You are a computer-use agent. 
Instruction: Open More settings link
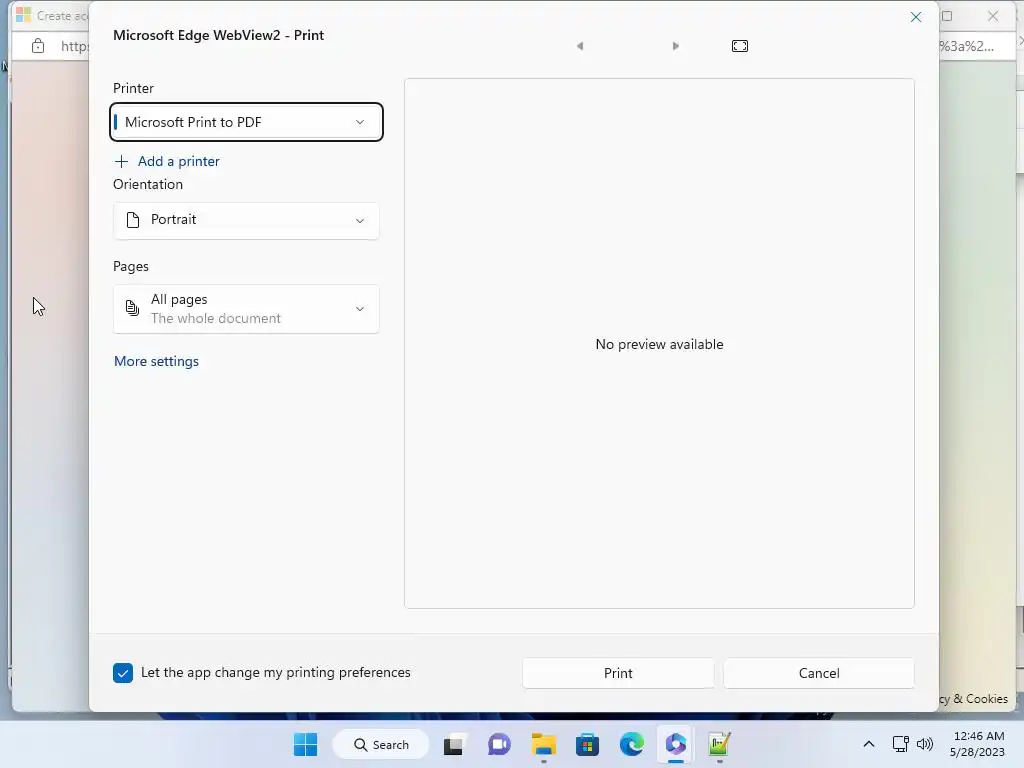point(156,361)
